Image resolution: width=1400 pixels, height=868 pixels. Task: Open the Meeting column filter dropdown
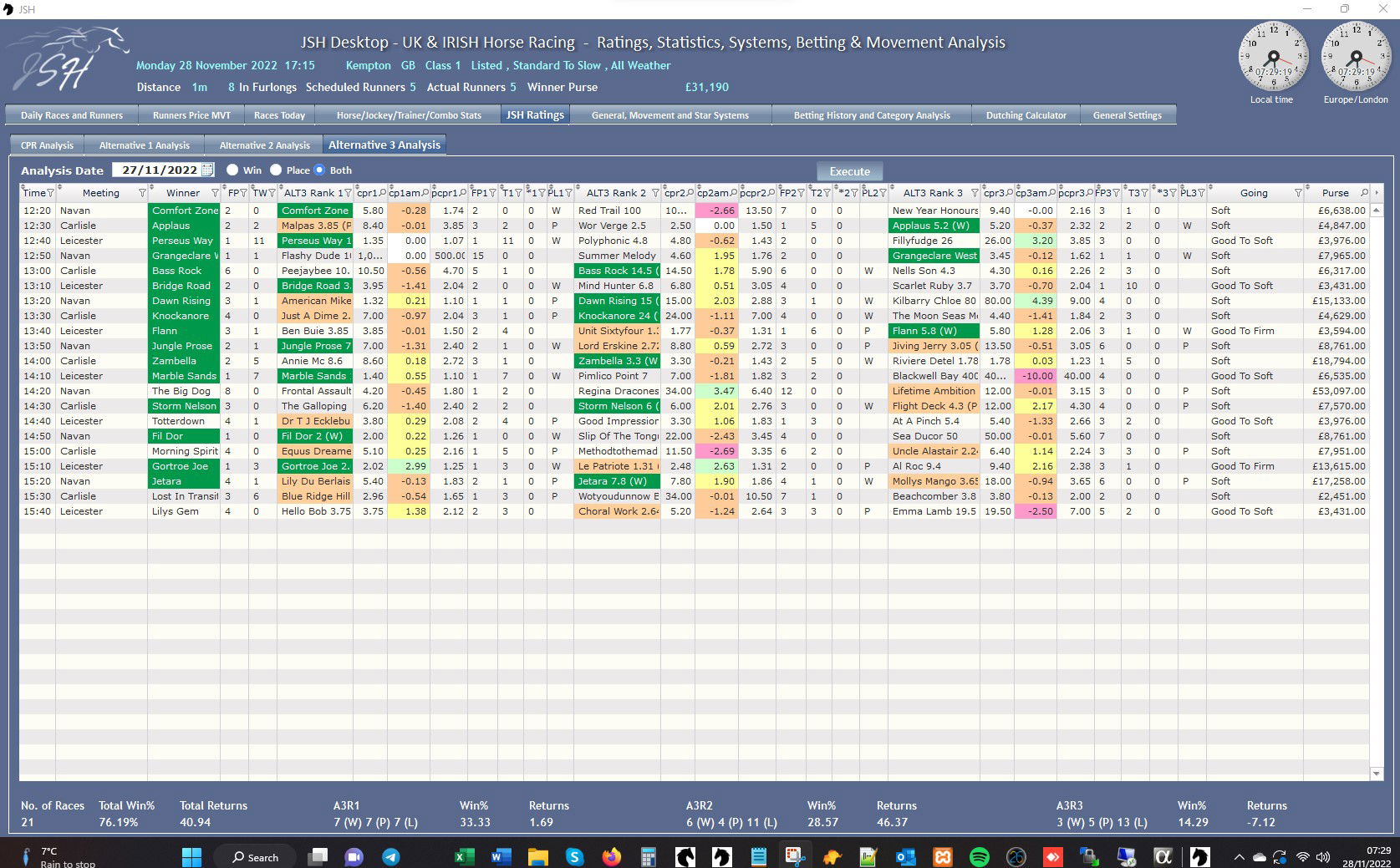point(142,193)
